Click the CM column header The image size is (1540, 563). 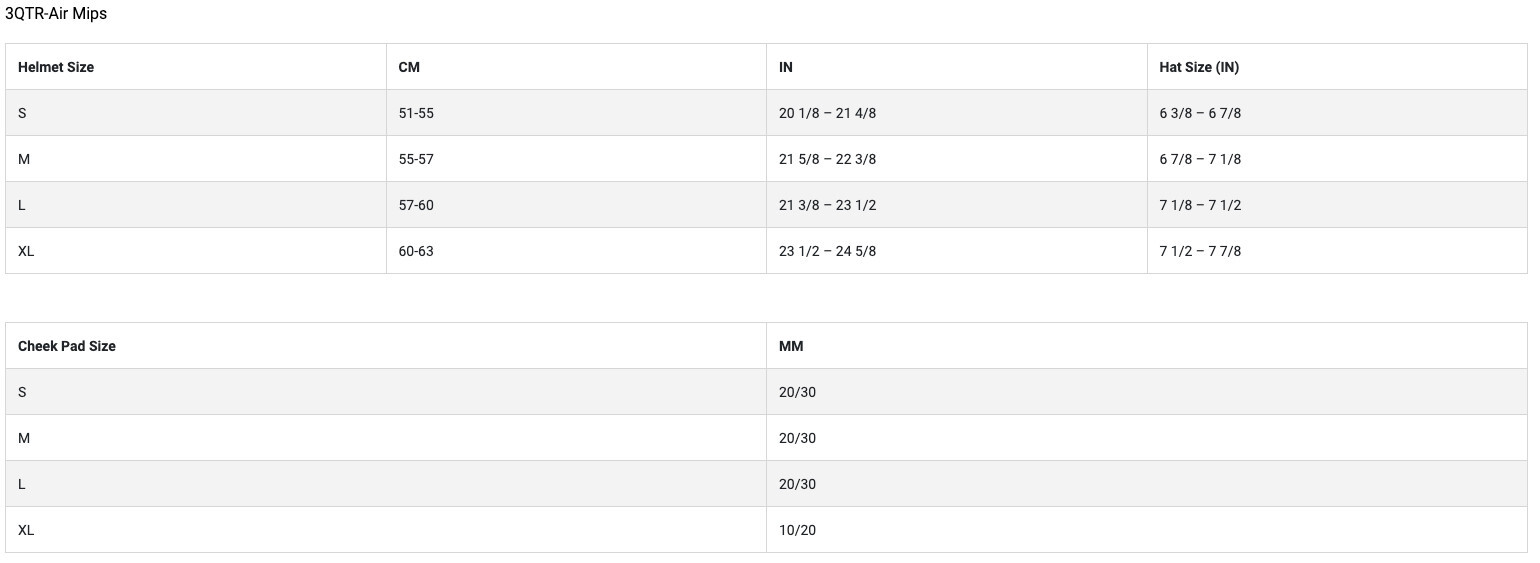(409, 67)
